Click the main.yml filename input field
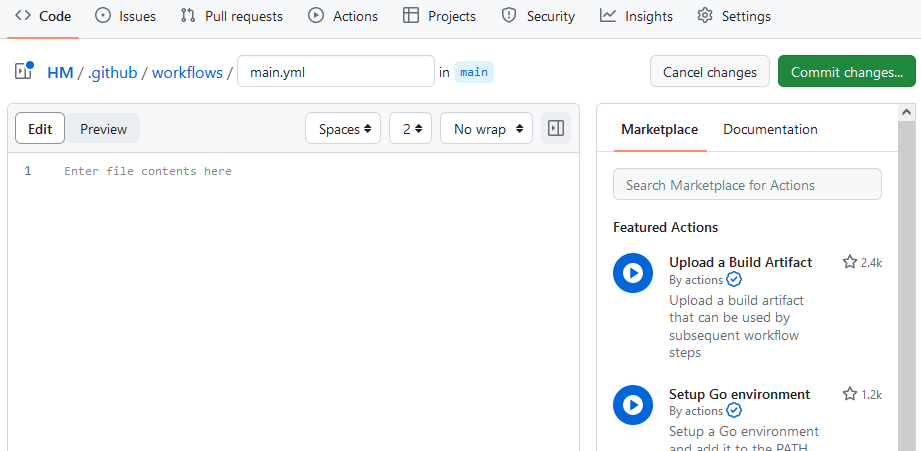 click(x=335, y=72)
